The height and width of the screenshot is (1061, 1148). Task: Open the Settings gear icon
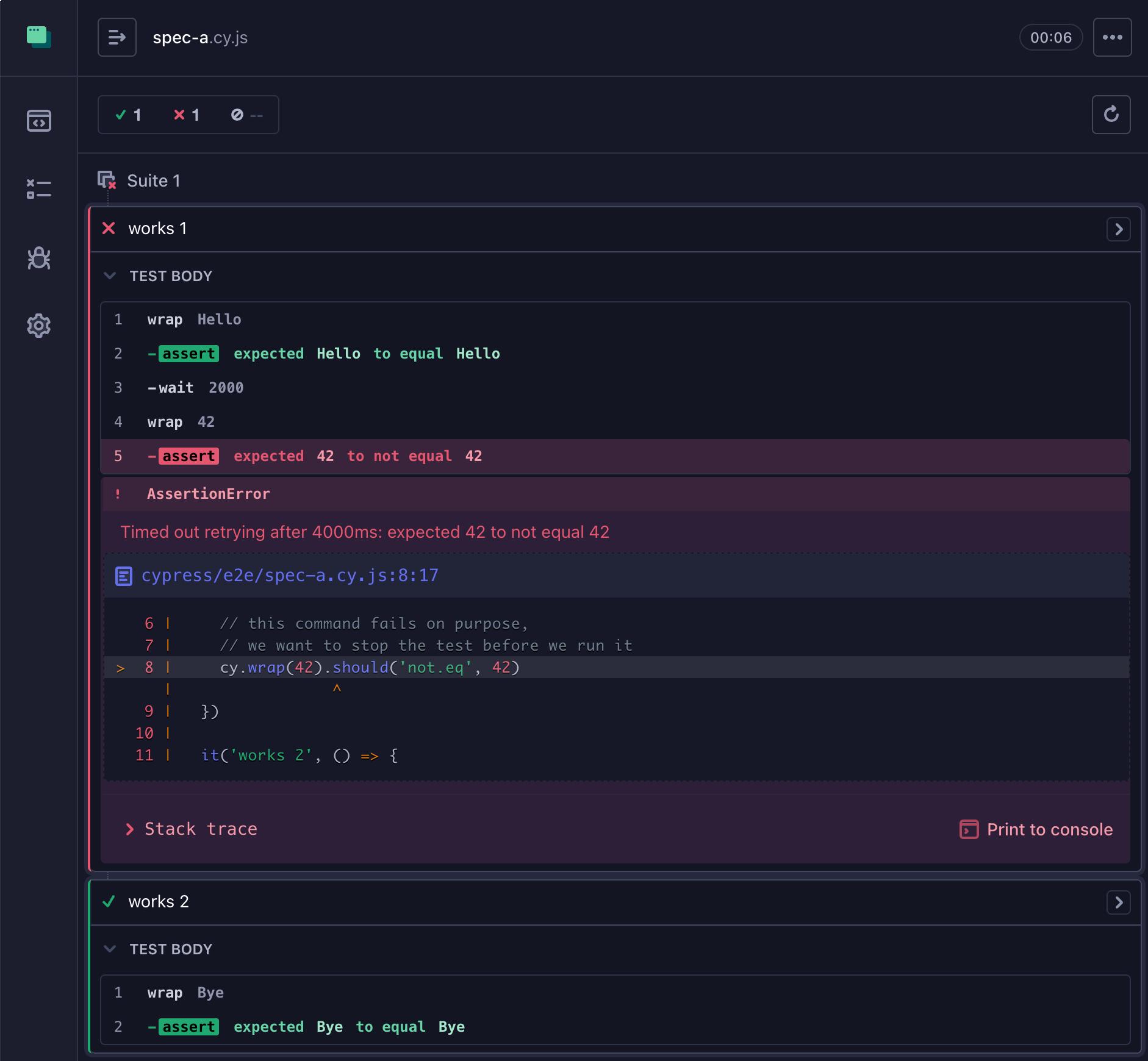(39, 326)
